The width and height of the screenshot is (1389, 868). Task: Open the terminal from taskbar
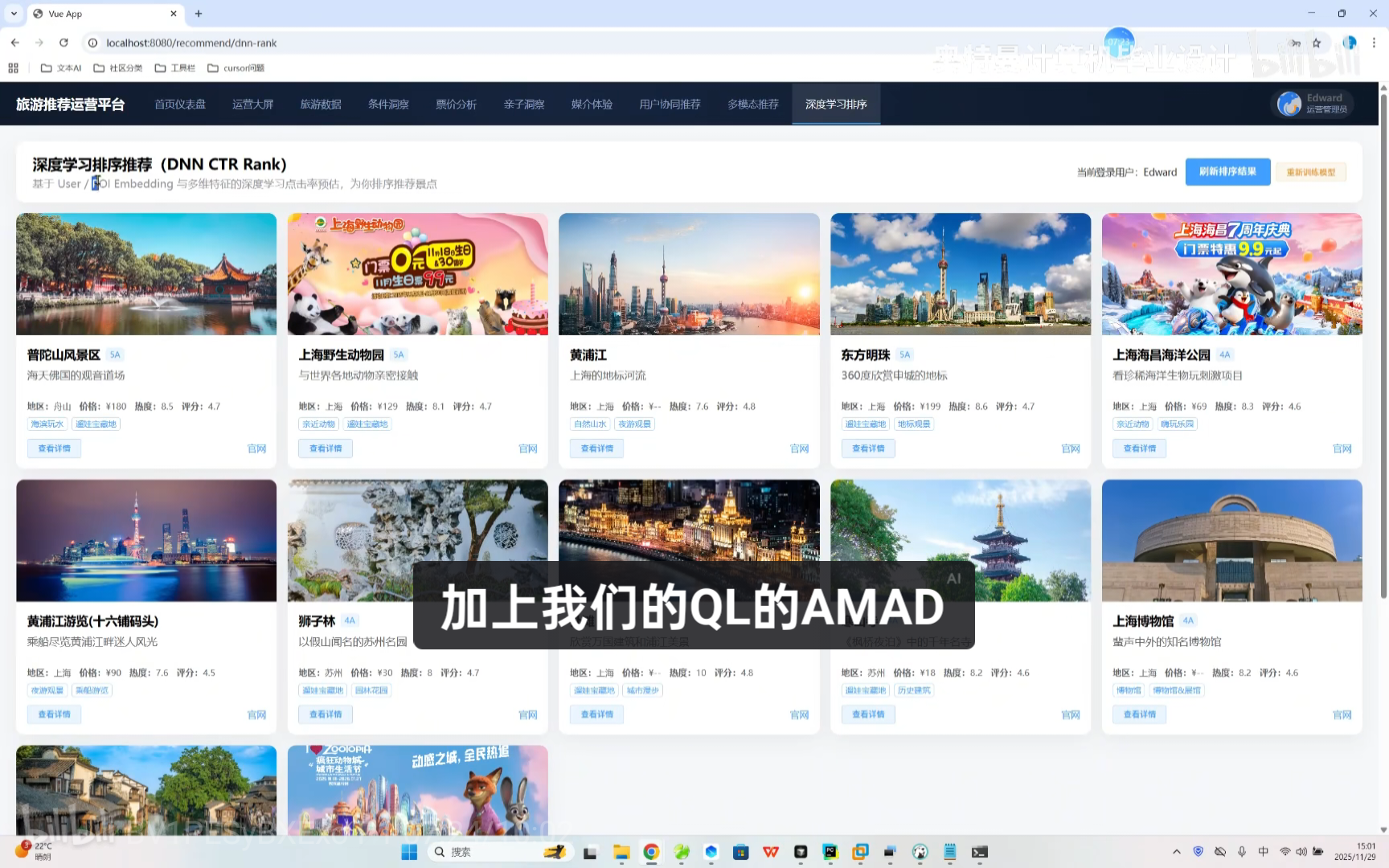979,852
